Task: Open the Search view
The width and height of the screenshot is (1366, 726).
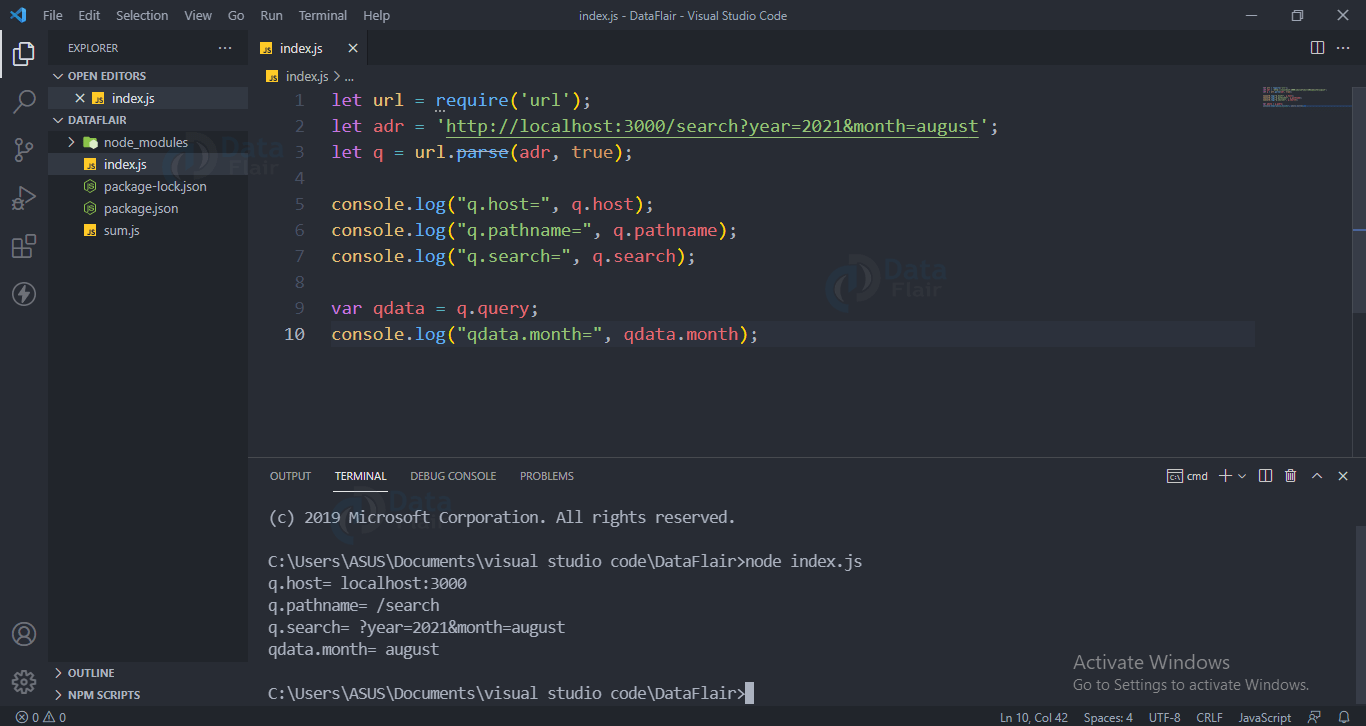Action: [x=24, y=101]
